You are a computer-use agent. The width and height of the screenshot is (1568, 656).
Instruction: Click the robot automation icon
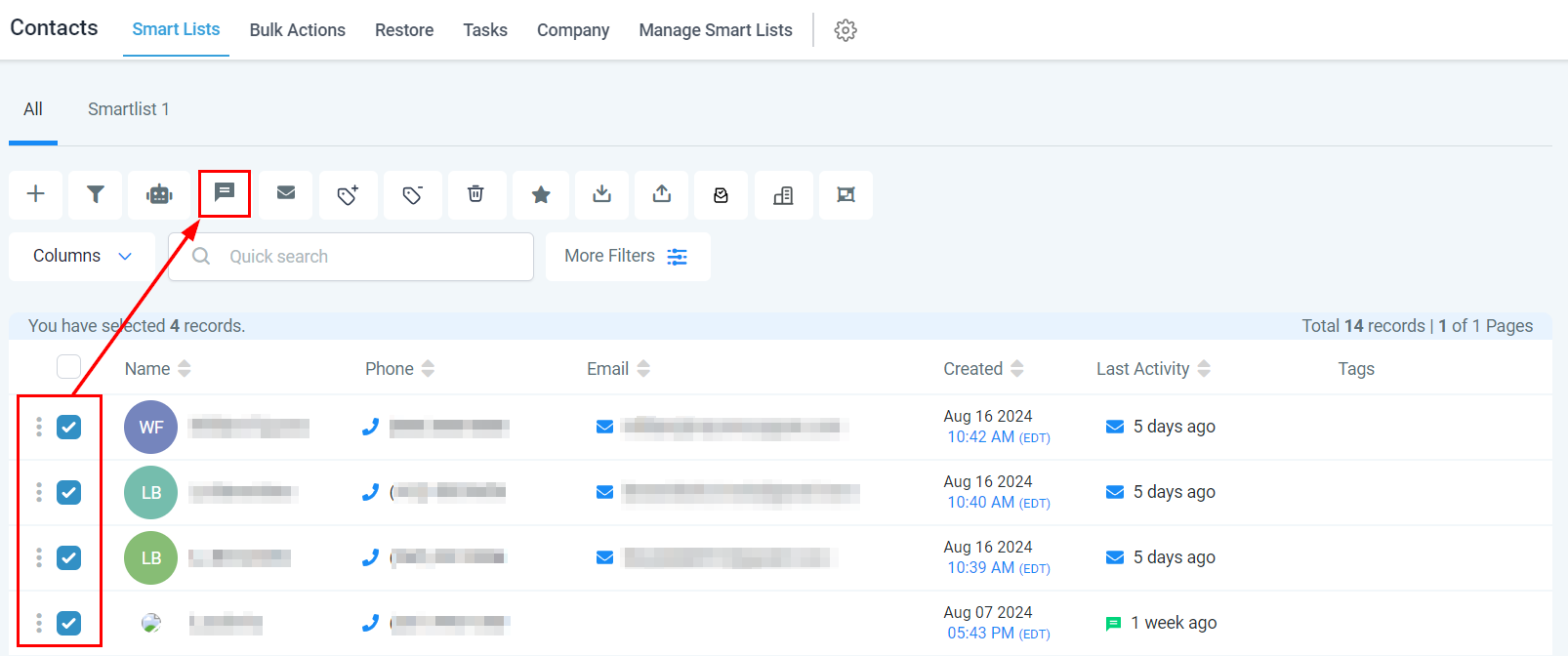coord(159,194)
